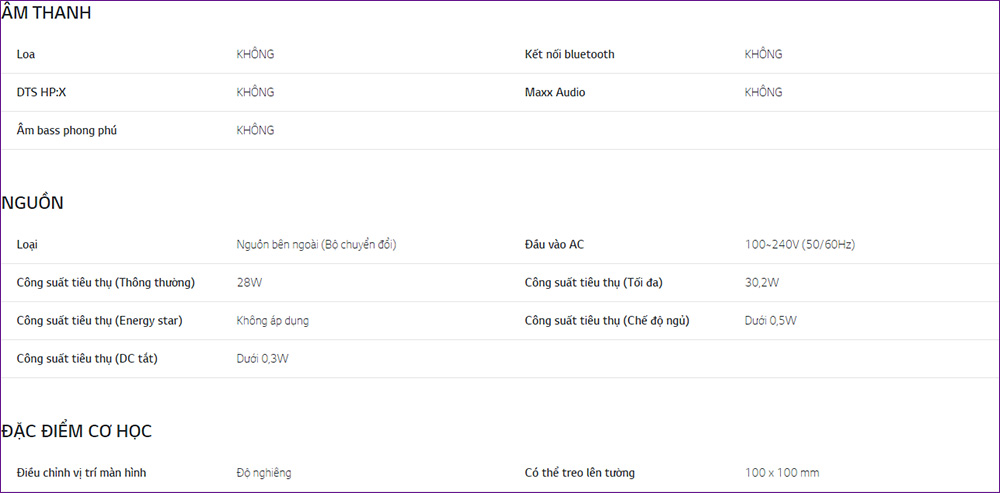Click the ĐẶC ĐIỂM CƠ HỌC heading
The image size is (1000, 493).
(77, 432)
